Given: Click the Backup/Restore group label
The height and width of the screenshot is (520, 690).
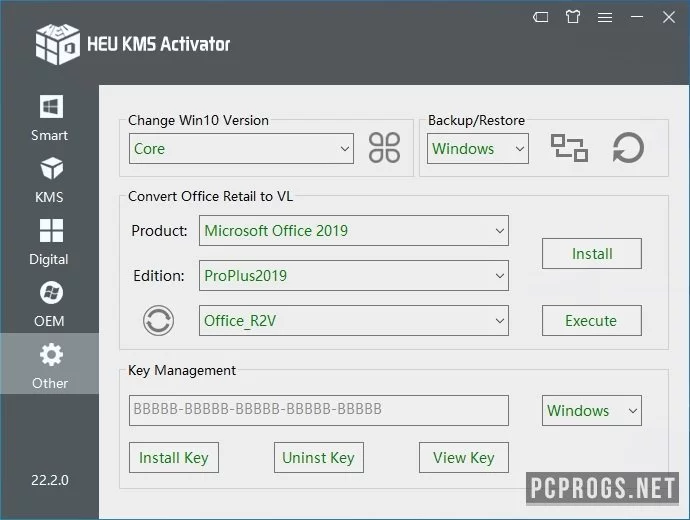Looking at the screenshot, I should coord(476,120).
